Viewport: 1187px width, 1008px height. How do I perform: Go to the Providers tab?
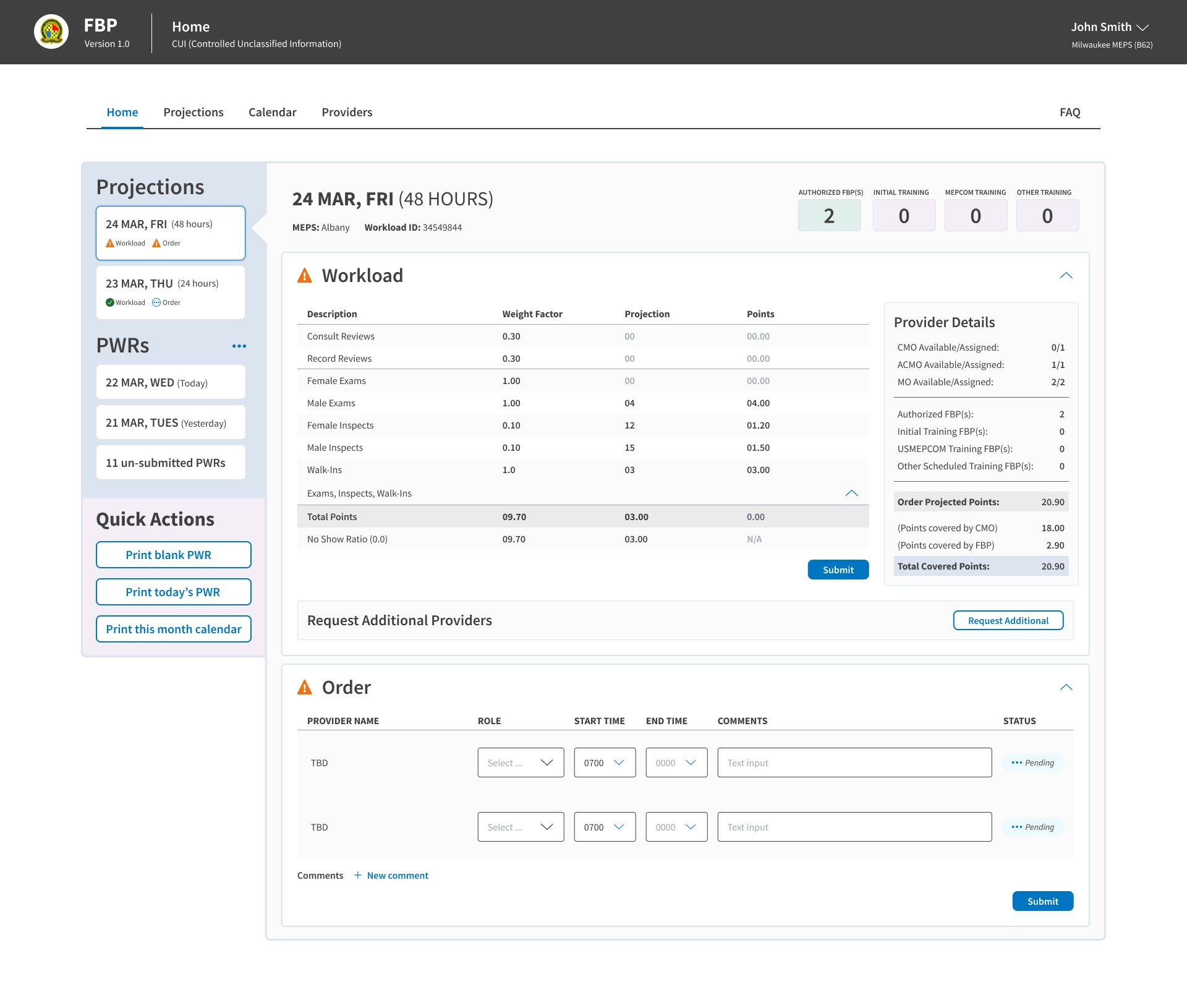tap(347, 112)
